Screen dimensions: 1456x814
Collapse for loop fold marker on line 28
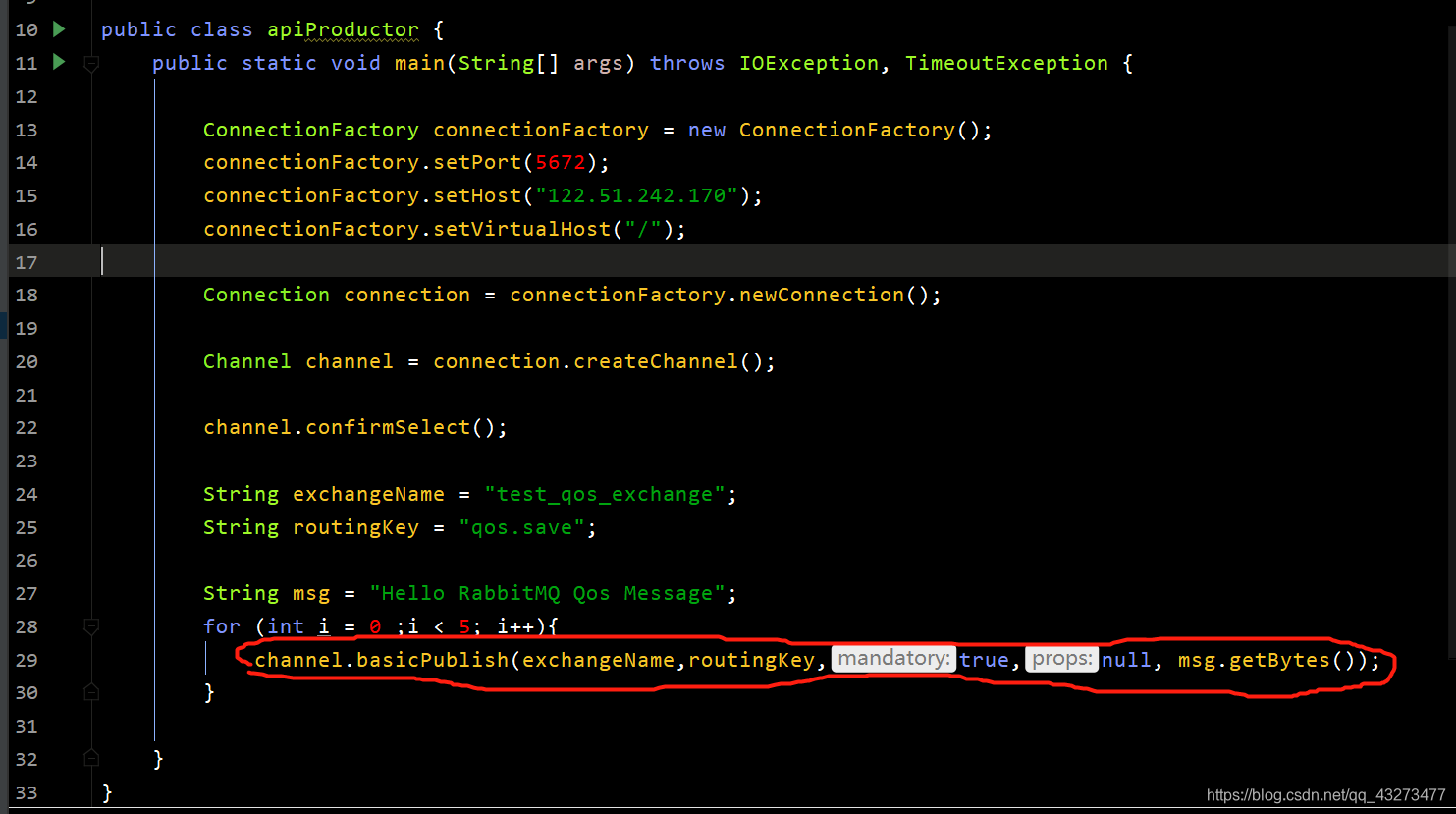click(91, 626)
